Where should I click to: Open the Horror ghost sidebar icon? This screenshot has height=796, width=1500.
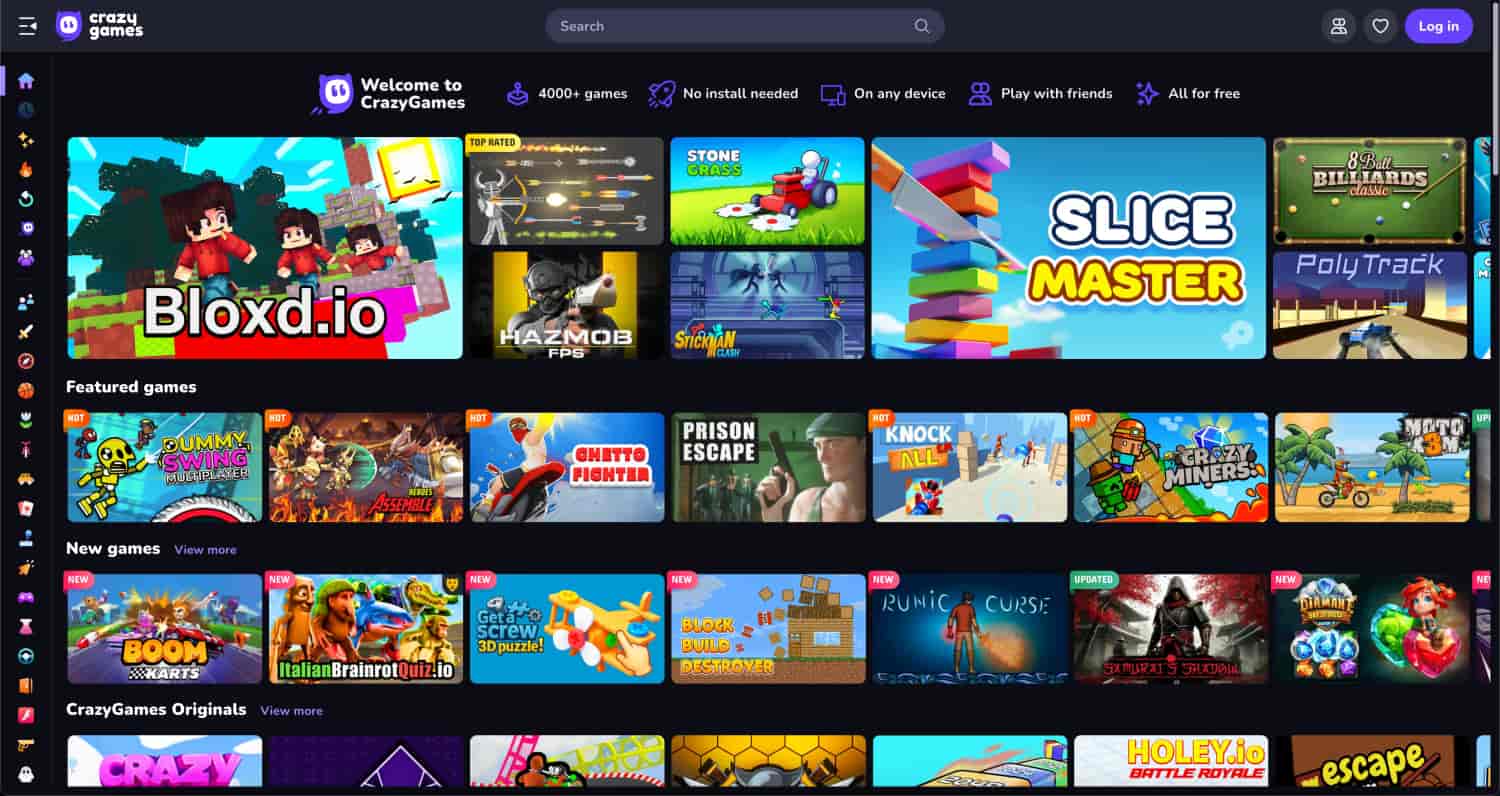26,774
